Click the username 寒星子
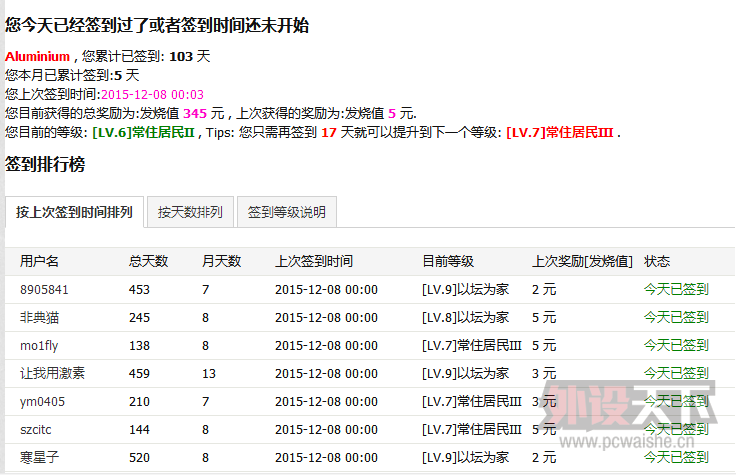This screenshot has width=736, height=475. point(39,458)
